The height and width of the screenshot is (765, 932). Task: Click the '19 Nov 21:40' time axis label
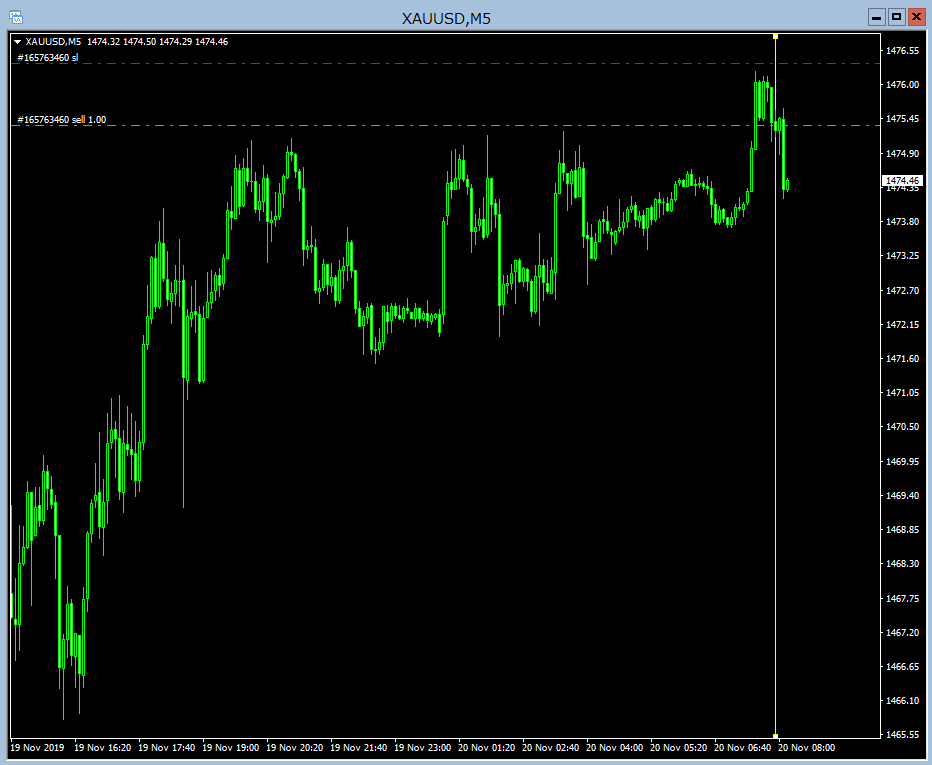358,748
